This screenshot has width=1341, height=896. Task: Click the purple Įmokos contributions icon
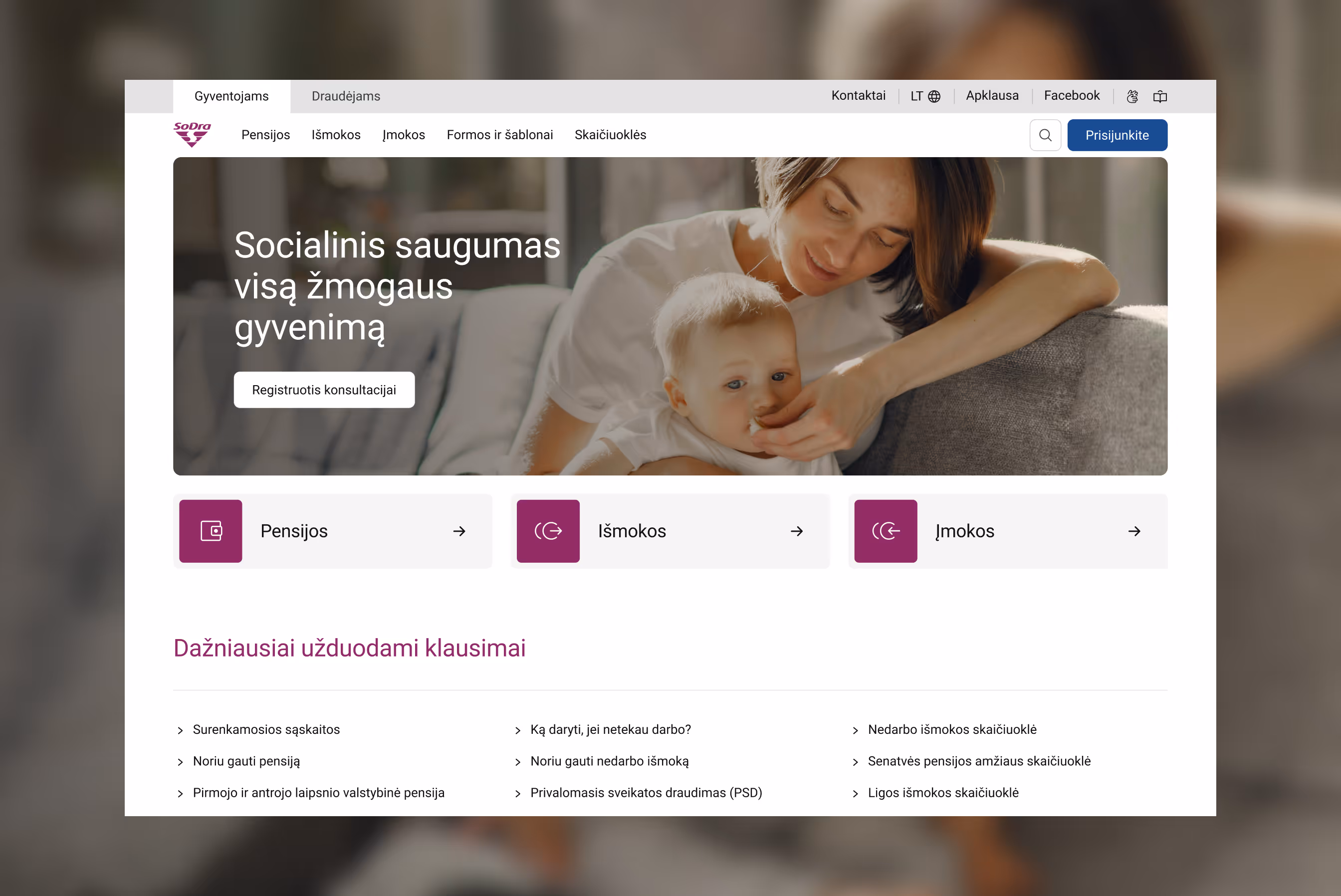click(x=886, y=531)
